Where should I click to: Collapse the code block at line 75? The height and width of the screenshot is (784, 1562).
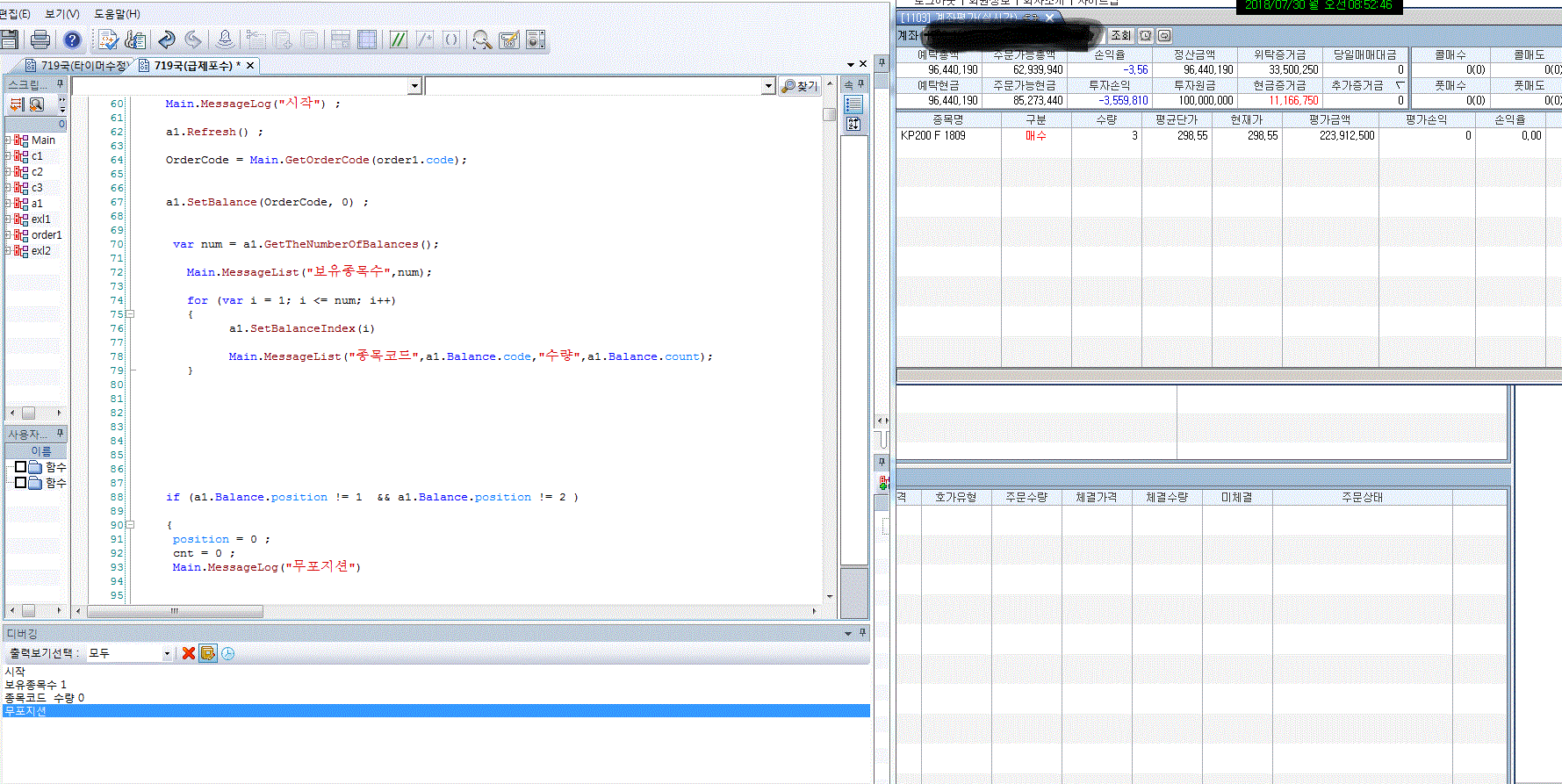[130, 314]
